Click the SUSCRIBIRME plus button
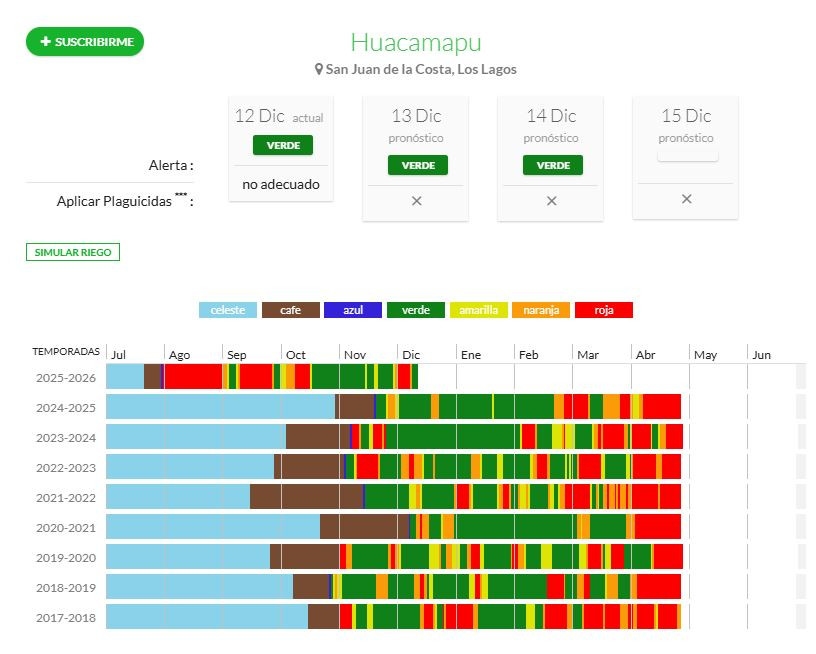 point(85,42)
